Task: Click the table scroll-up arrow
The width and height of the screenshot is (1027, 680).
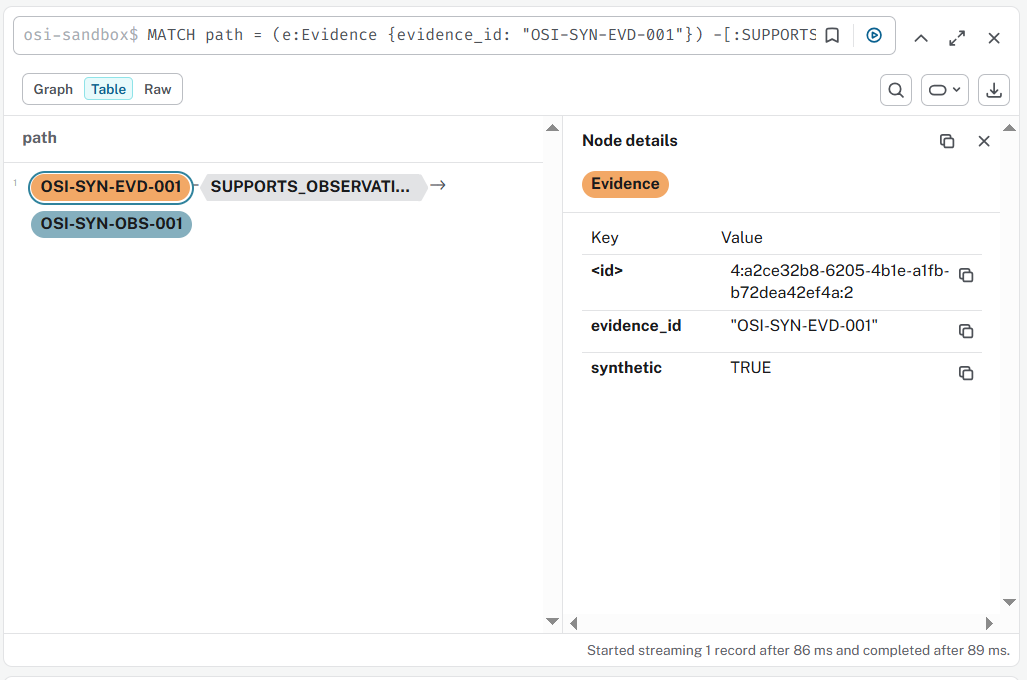Action: pyautogui.click(x=552, y=128)
